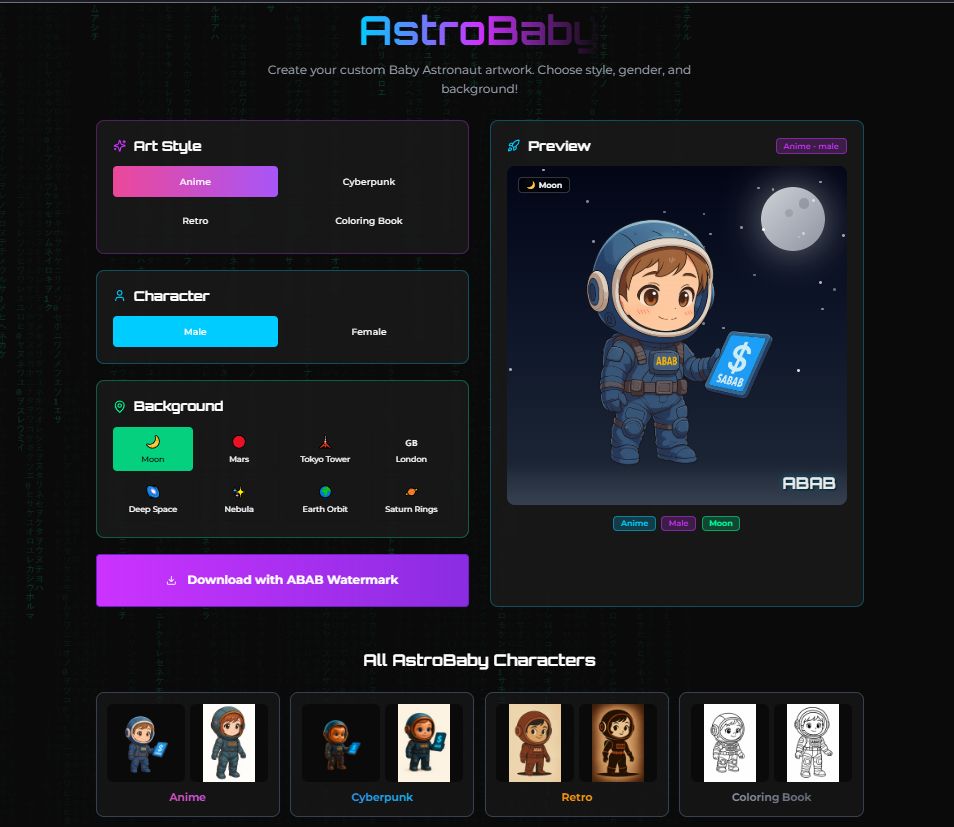
Task: Set art style to Coloring Book
Action: point(369,220)
